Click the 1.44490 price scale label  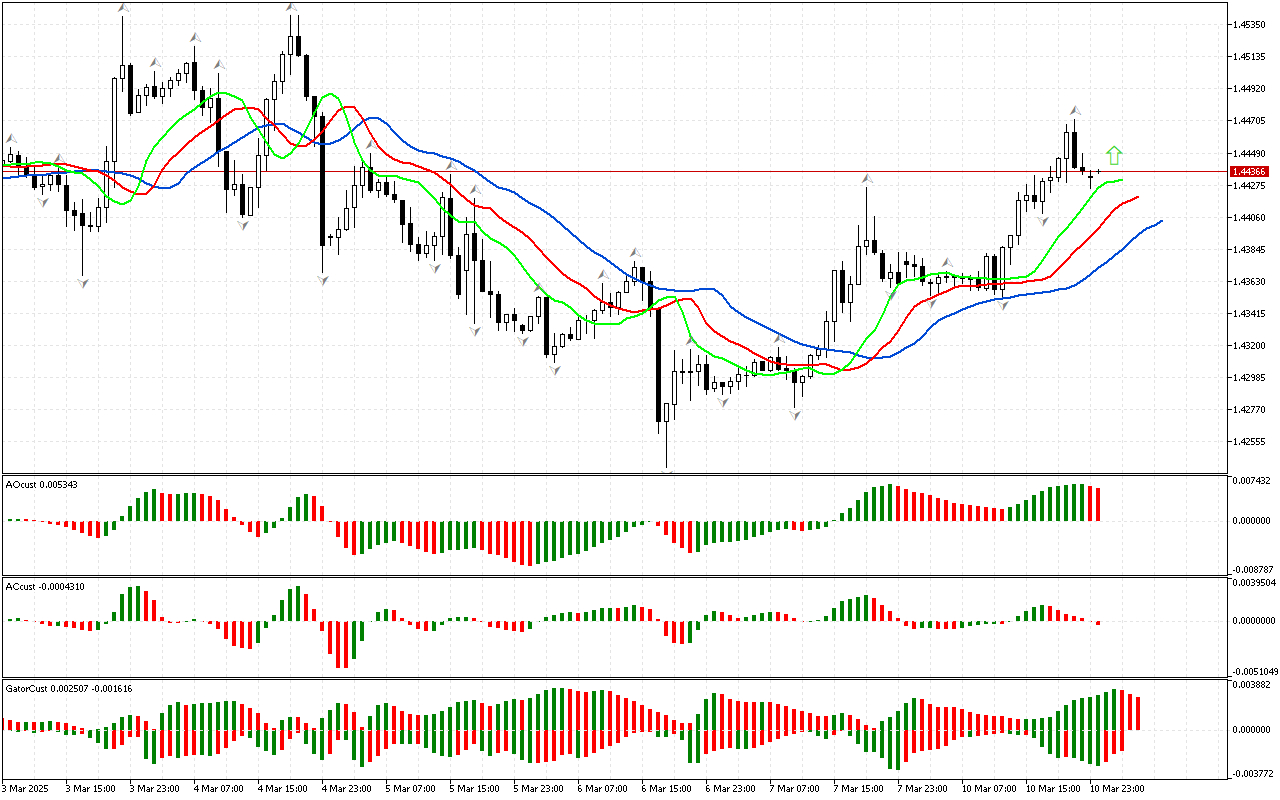[x=1250, y=153]
